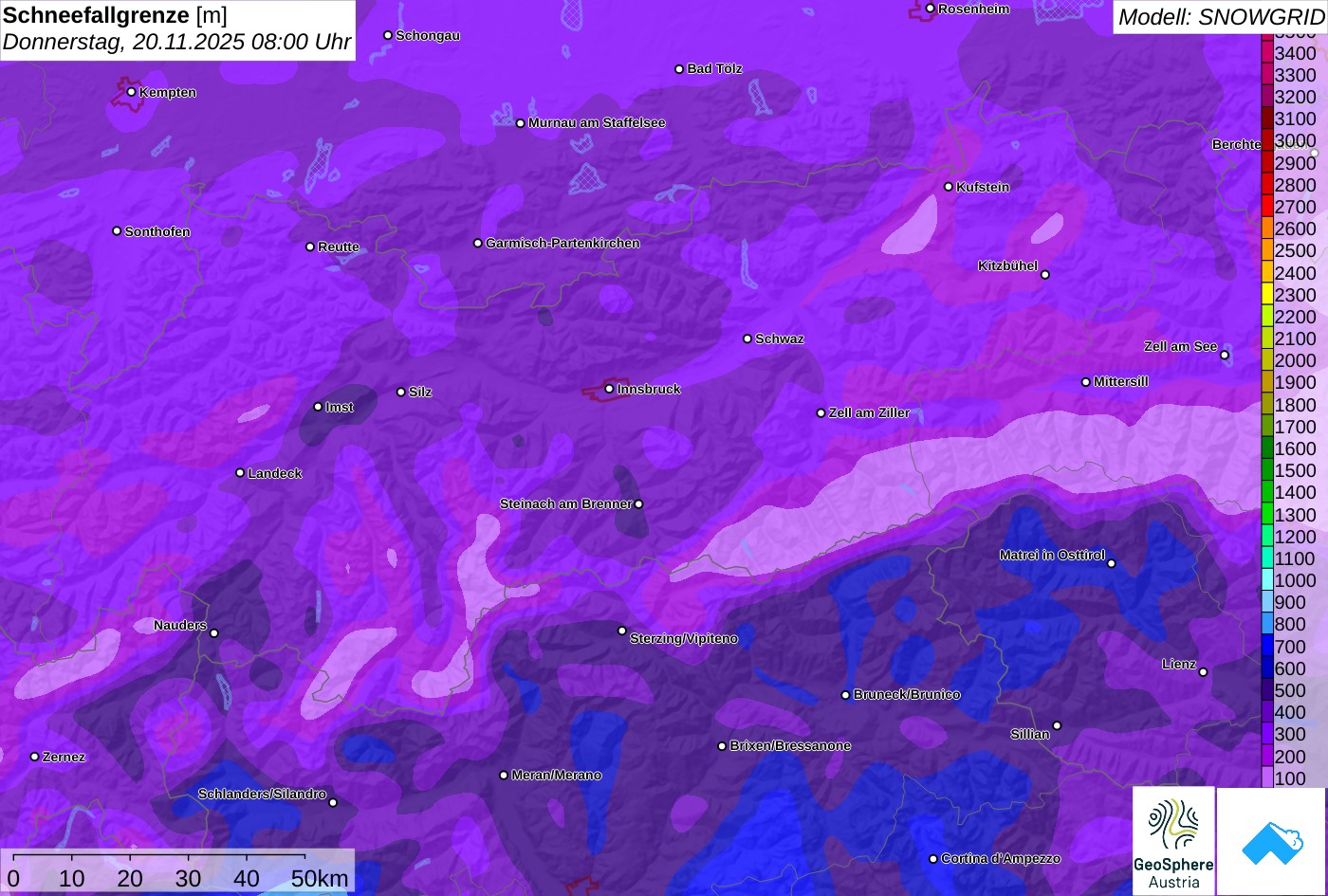Click the 'Modell: SNOWGRID' label
The width and height of the screenshot is (1328, 896).
pos(1221,17)
